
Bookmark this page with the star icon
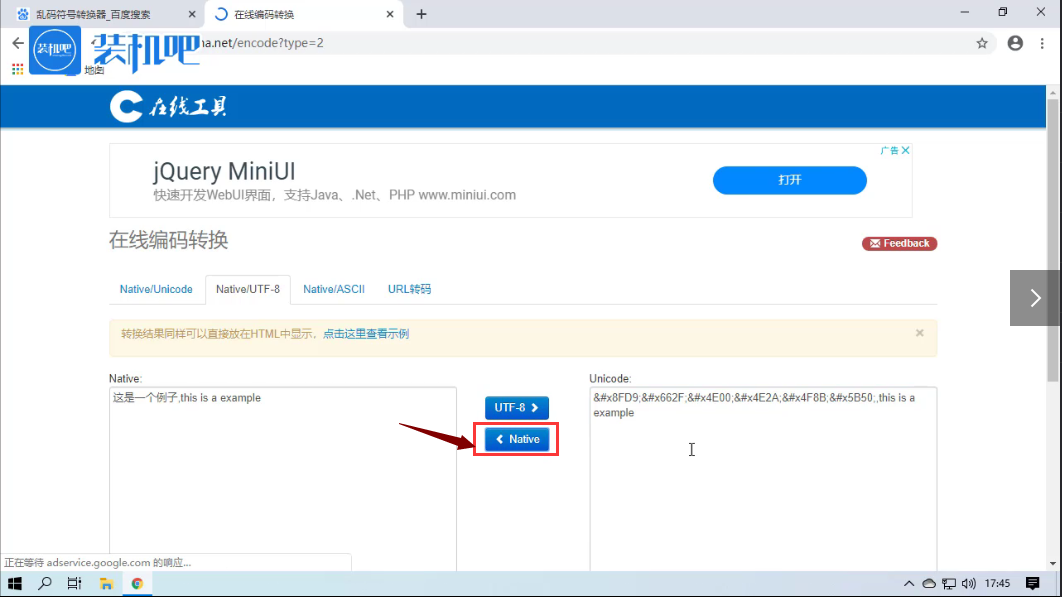coord(982,43)
